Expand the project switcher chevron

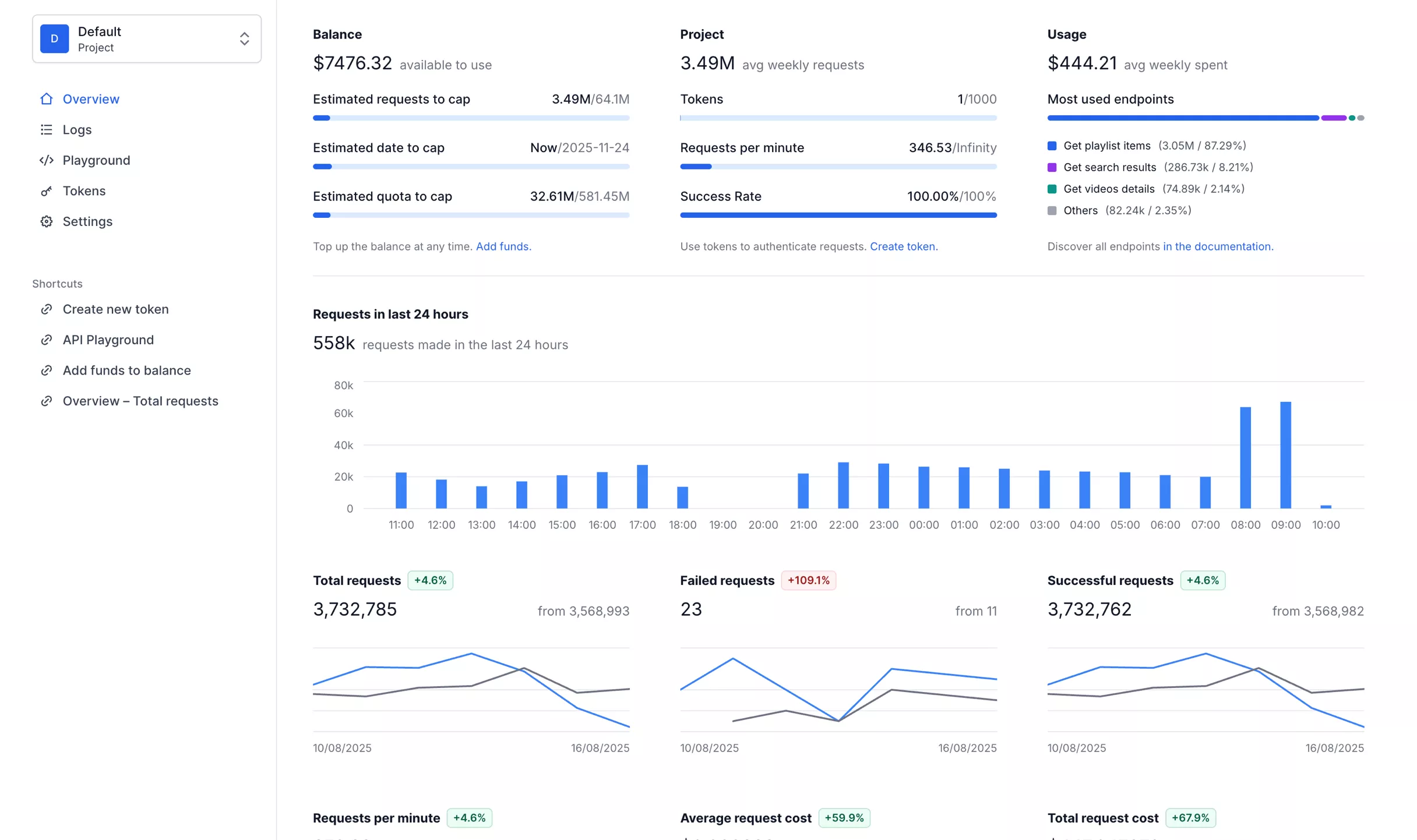(245, 38)
